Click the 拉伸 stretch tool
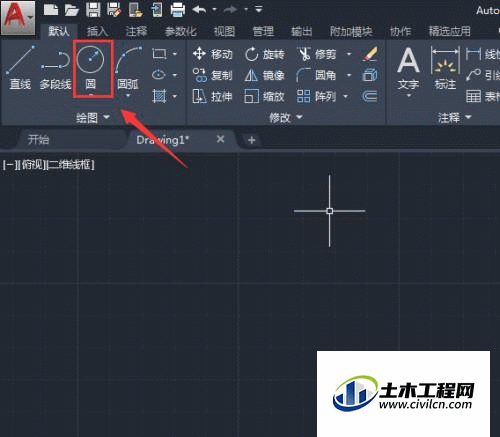500x437 pixels. click(213, 97)
